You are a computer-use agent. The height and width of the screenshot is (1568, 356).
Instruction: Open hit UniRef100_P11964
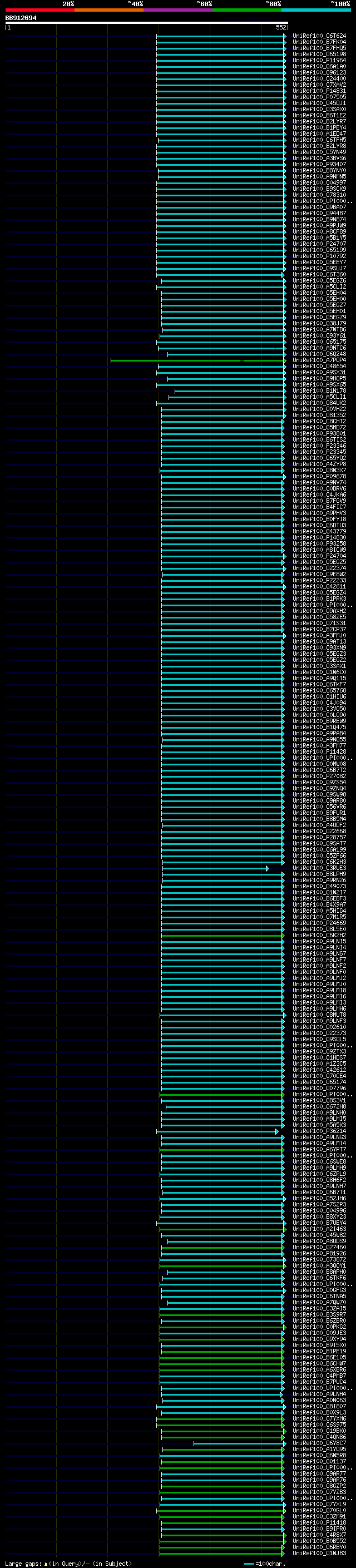pyautogui.click(x=319, y=60)
